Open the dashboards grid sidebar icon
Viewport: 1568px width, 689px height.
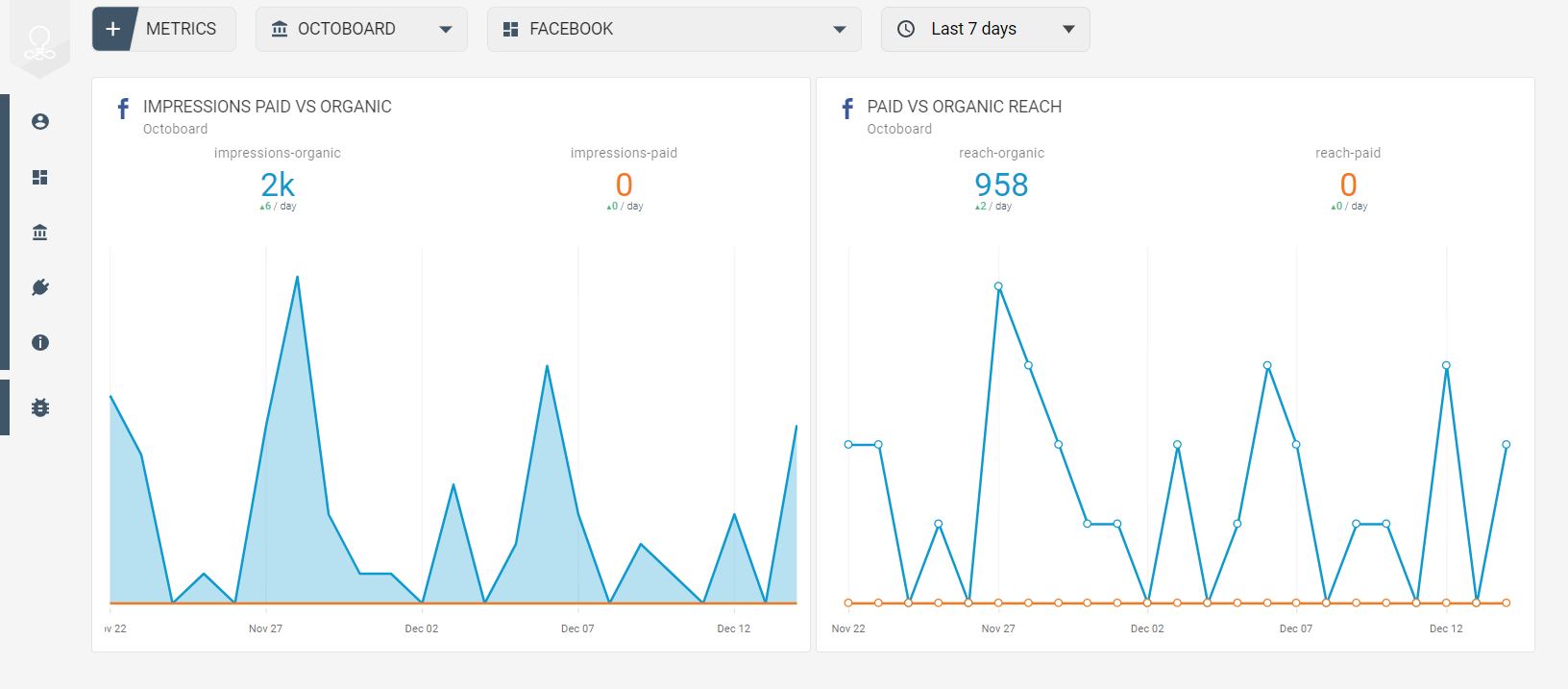(x=40, y=178)
